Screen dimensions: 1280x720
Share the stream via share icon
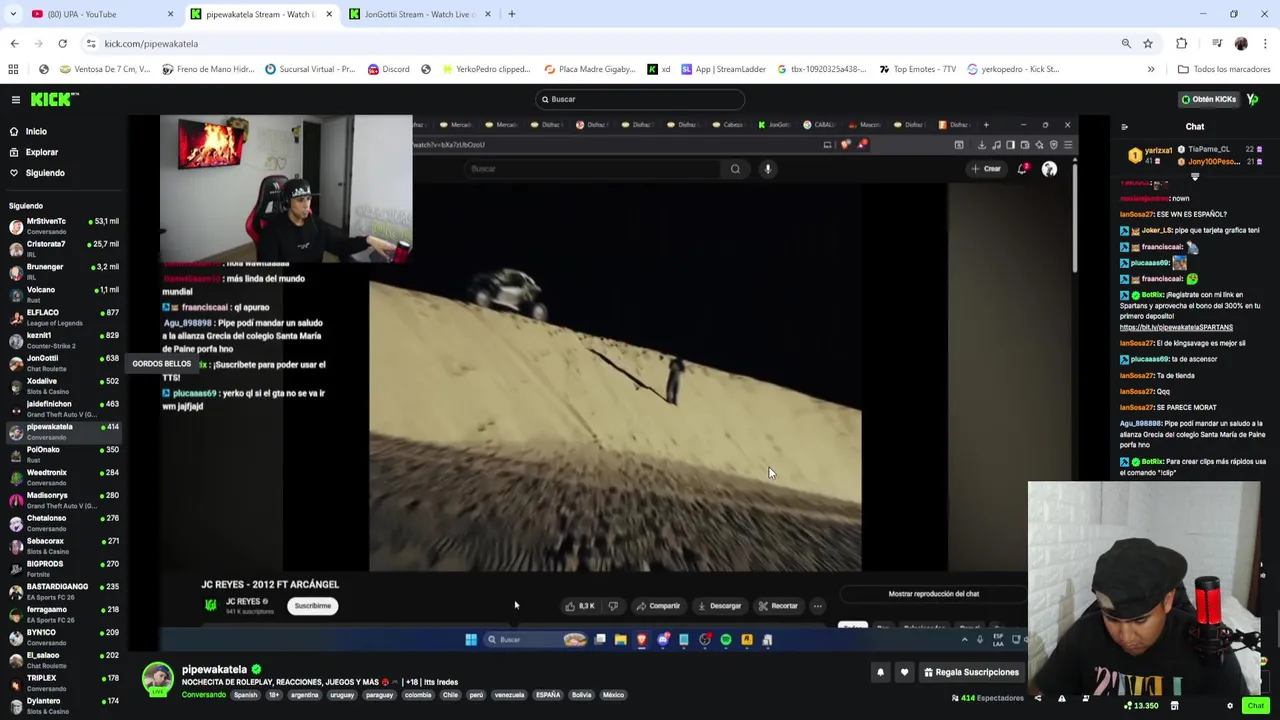click(1038, 698)
